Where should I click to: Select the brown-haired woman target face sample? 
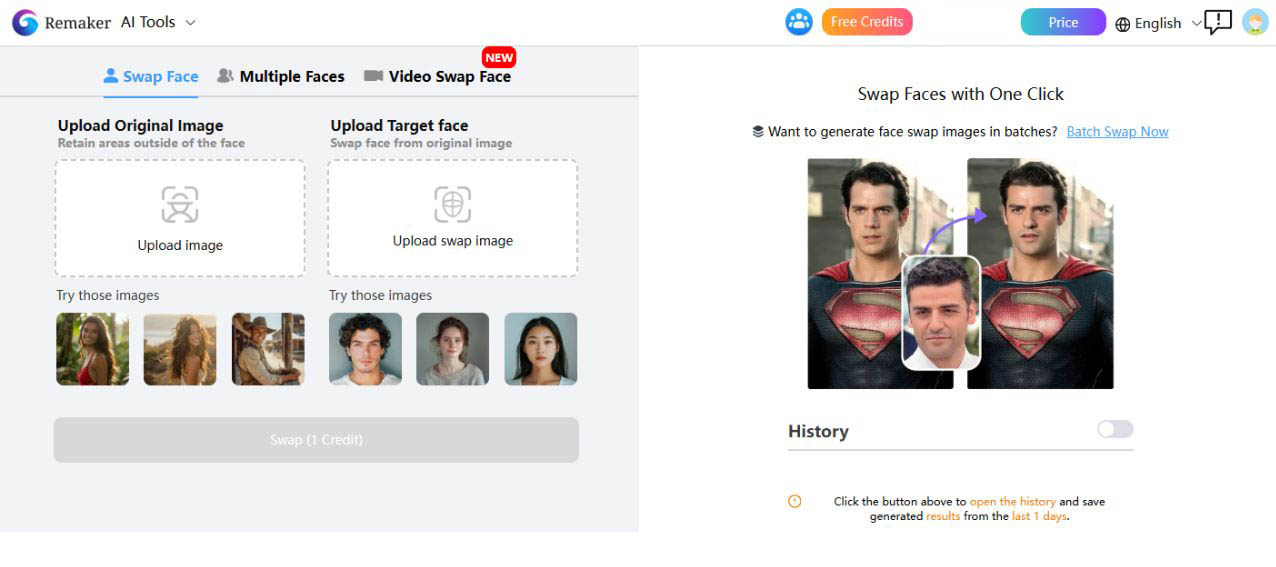coord(453,349)
